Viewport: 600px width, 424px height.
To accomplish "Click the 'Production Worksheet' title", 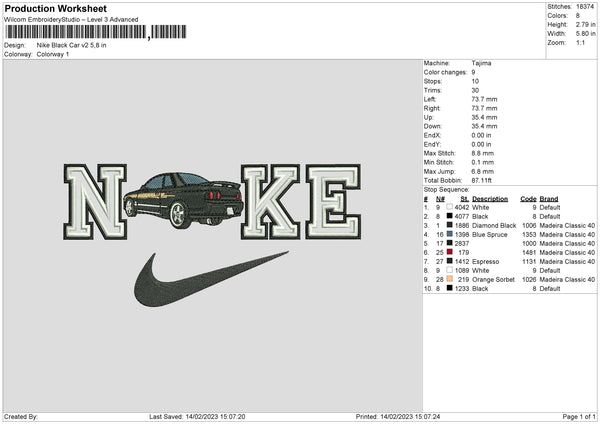I will tap(55, 8).
